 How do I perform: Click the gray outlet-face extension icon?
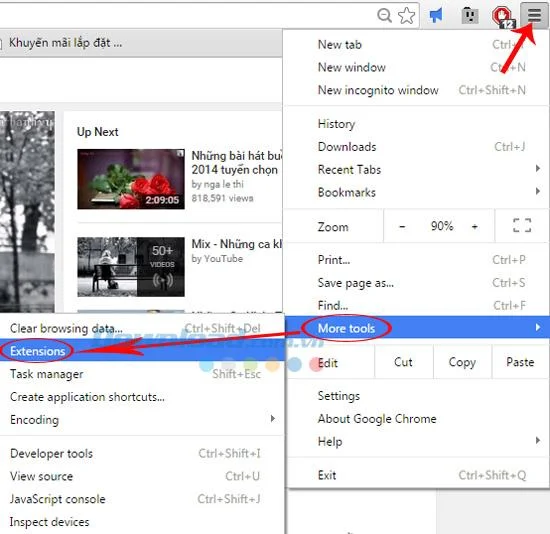point(470,15)
